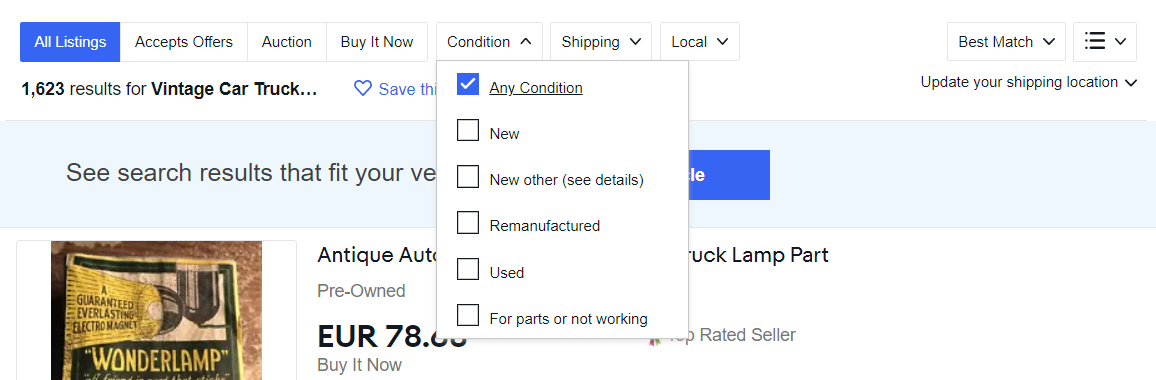Click the Condition chevron arrow
The width and height of the screenshot is (1156, 380).
tap(526, 42)
